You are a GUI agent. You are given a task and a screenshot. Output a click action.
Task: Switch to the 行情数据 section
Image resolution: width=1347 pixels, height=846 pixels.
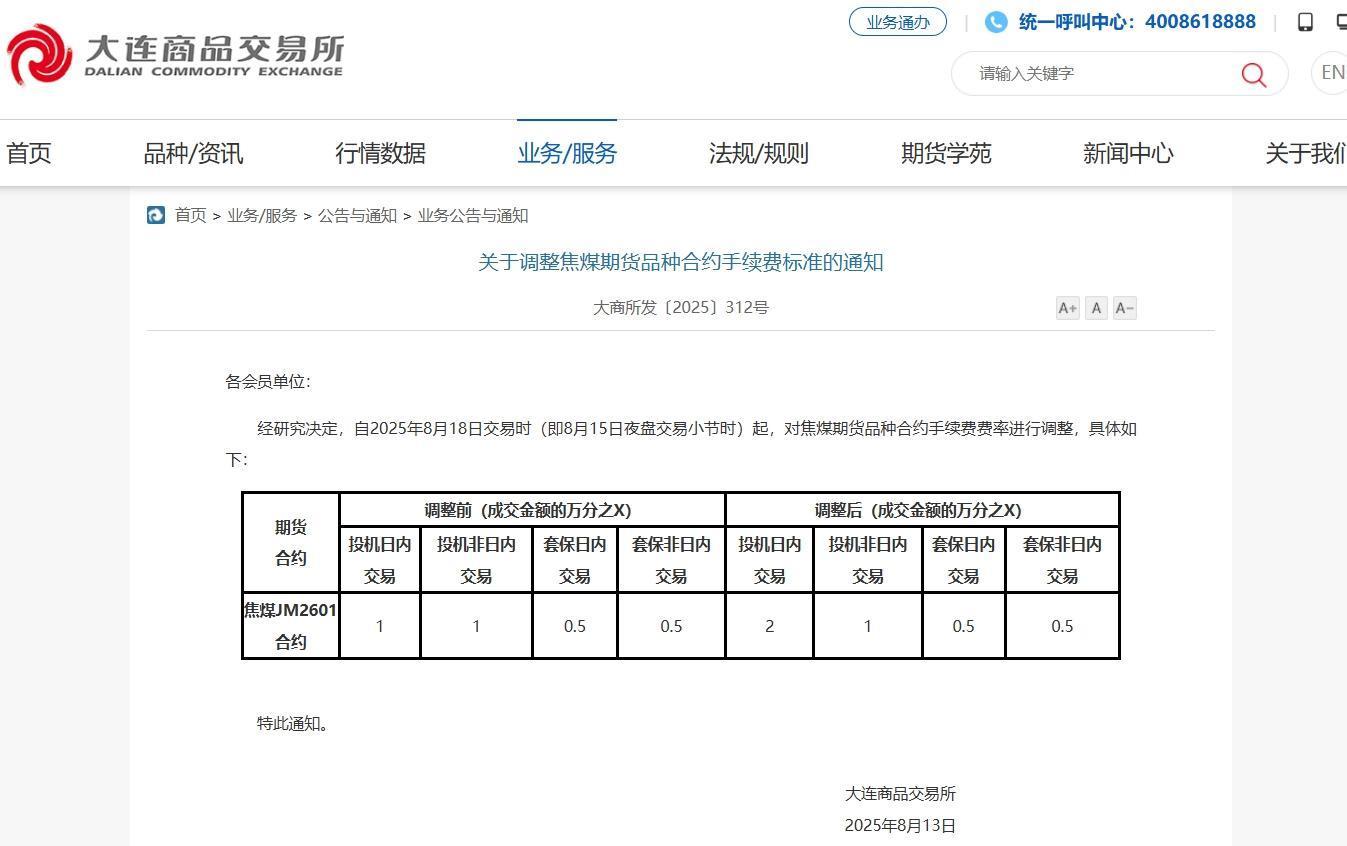point(380,153)
